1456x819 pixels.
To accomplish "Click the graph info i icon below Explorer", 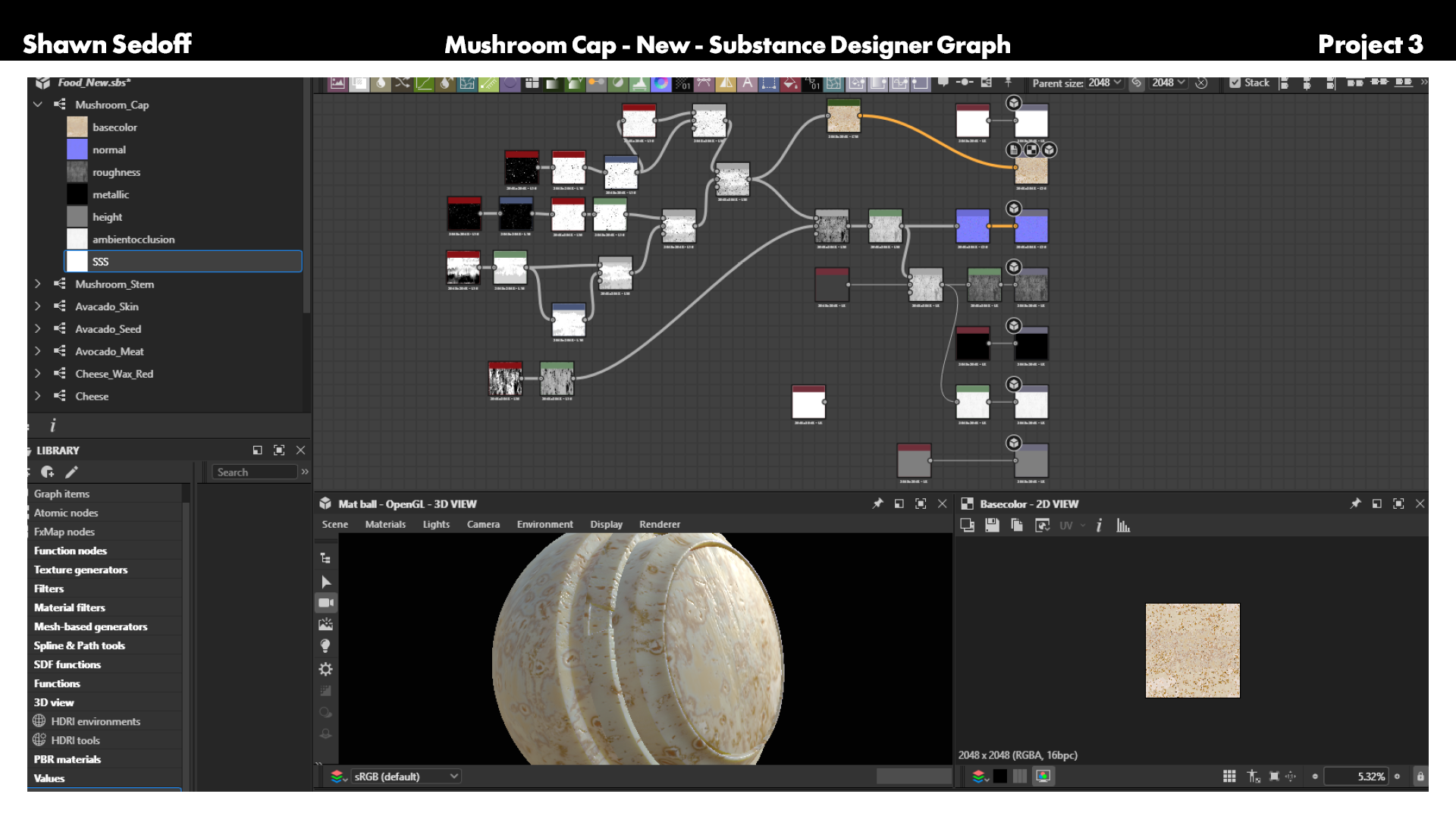I will (52, 425).
